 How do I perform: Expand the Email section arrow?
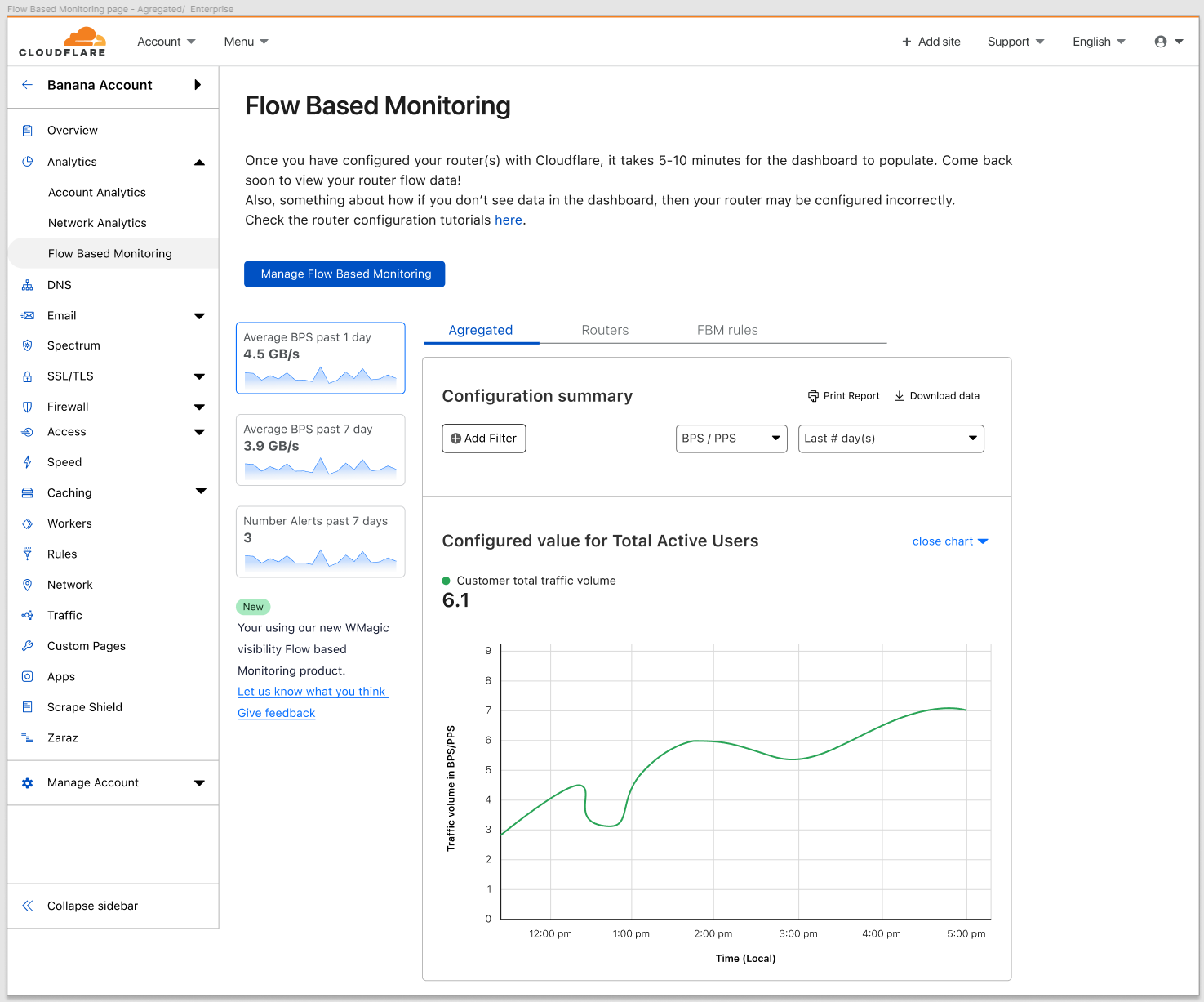(x=199, y=316)
